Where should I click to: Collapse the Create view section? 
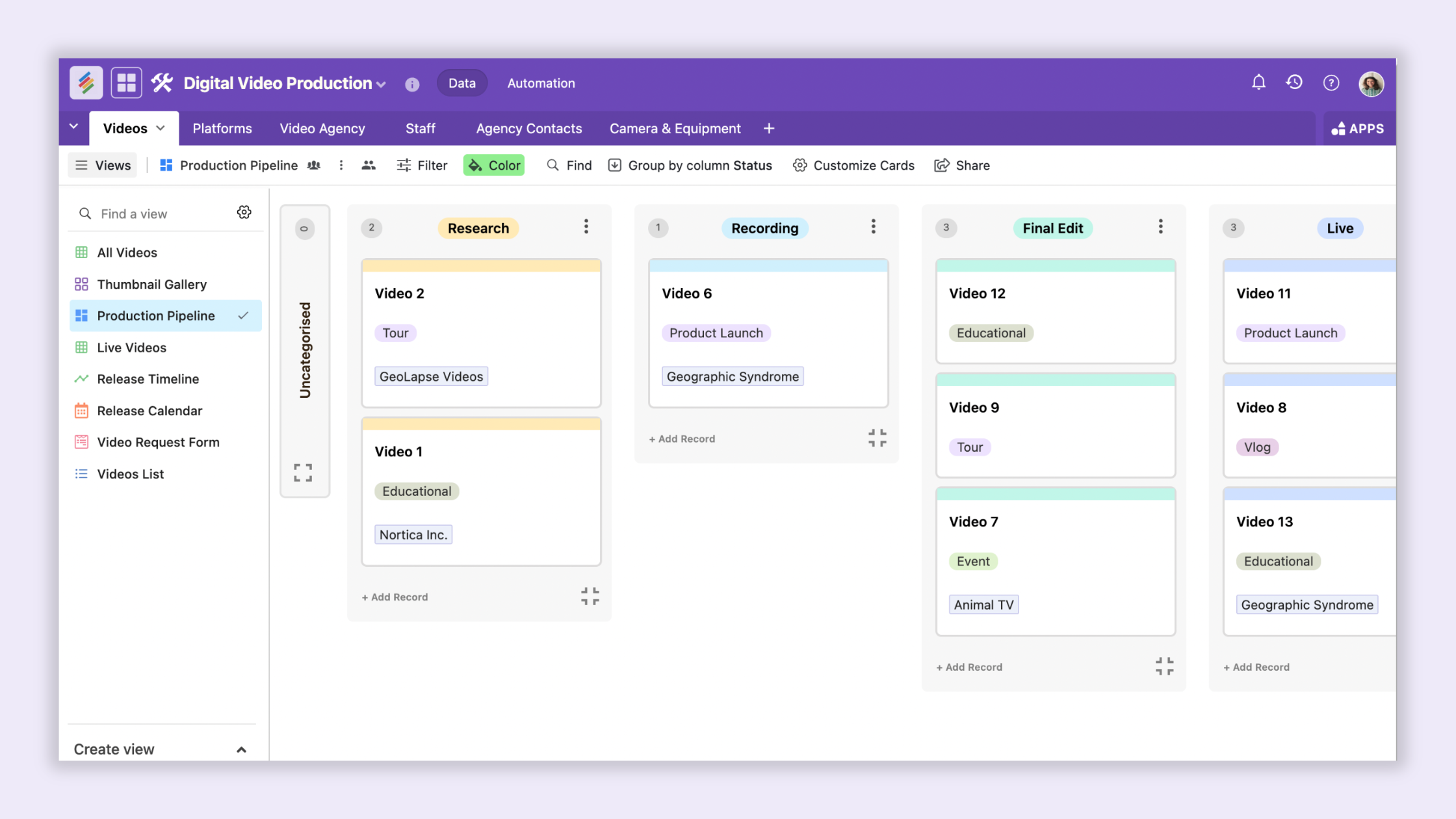(x=242, y=749)
